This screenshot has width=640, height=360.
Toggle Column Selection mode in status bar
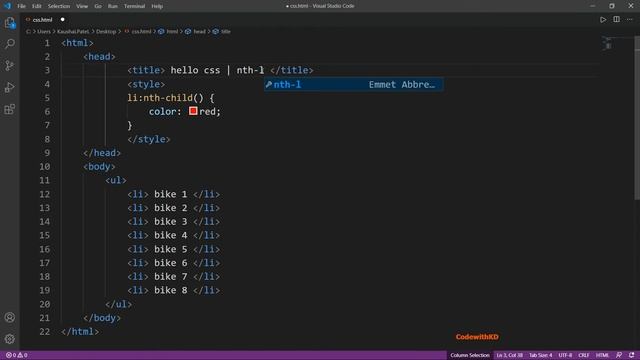click(x=470, y=355)
